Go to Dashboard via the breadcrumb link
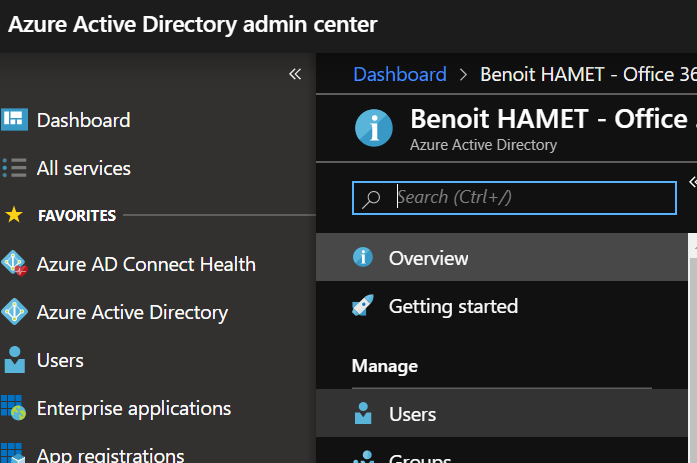697x463 pixels. (400, 74)
